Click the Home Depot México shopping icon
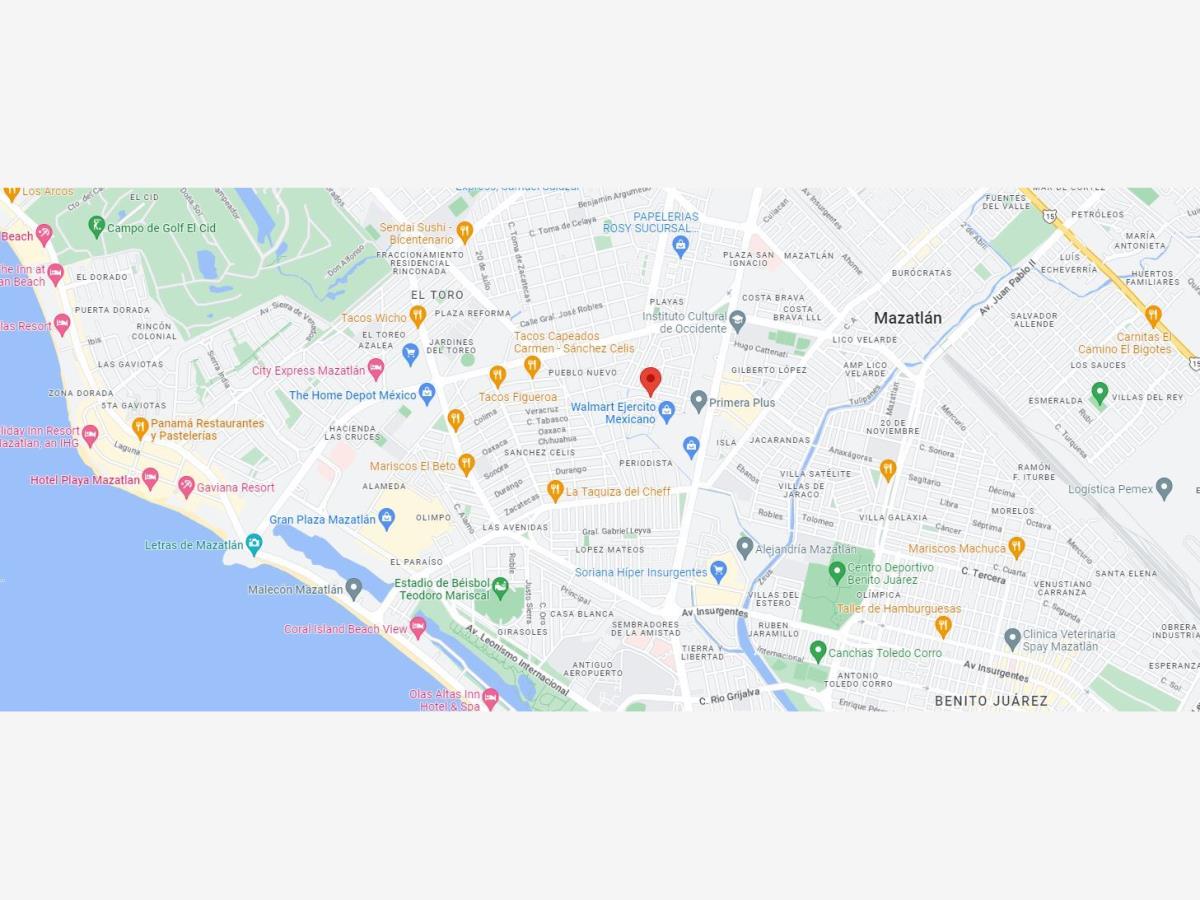This screenshot has width=1200, height=900. coord(427,394)
